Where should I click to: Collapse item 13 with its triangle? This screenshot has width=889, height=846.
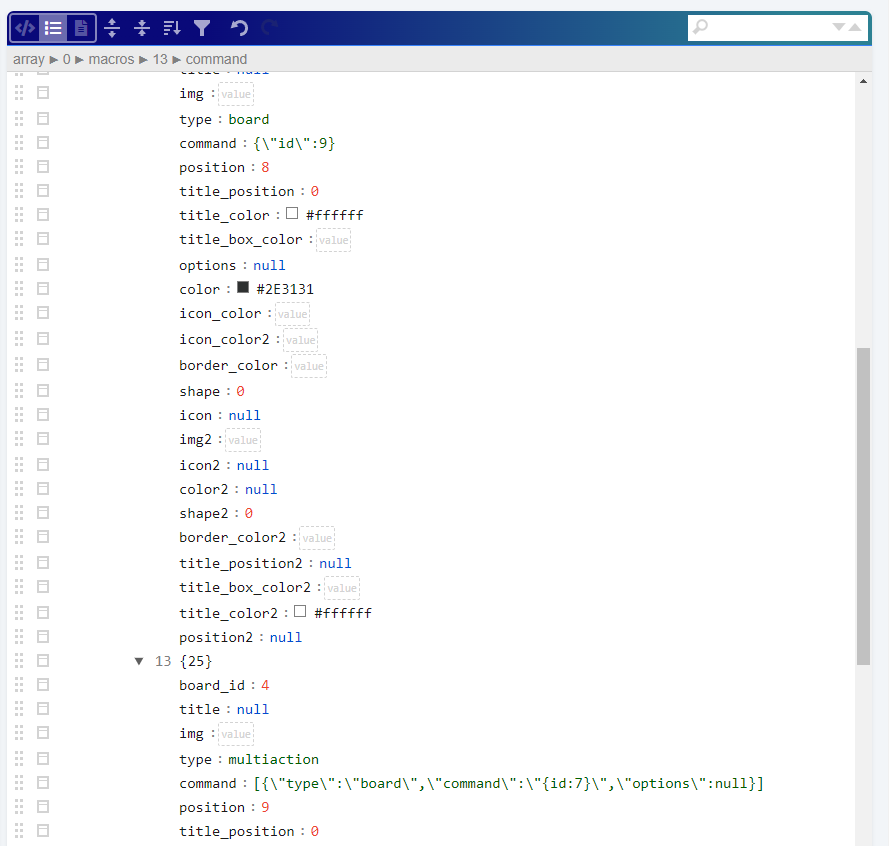[139, 661]
